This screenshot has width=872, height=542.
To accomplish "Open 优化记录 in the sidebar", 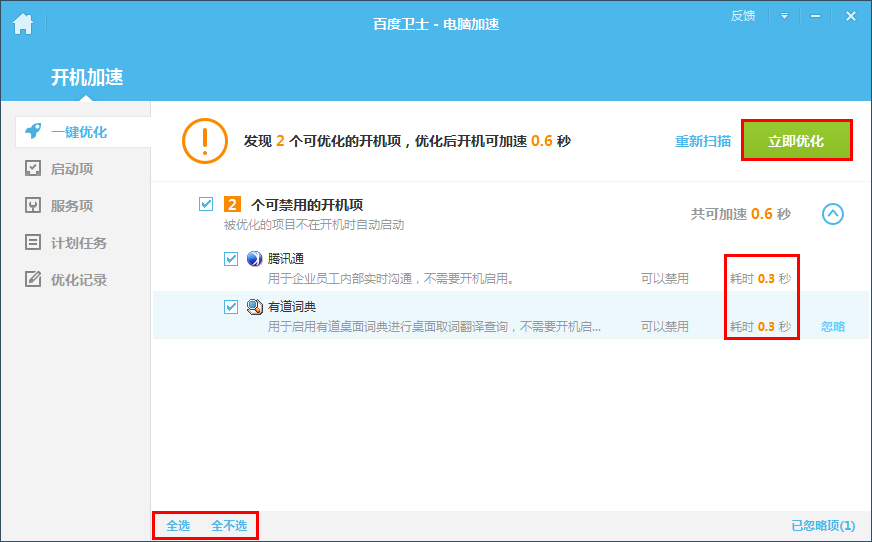I will pyautogui.click(x=78, y=280).
